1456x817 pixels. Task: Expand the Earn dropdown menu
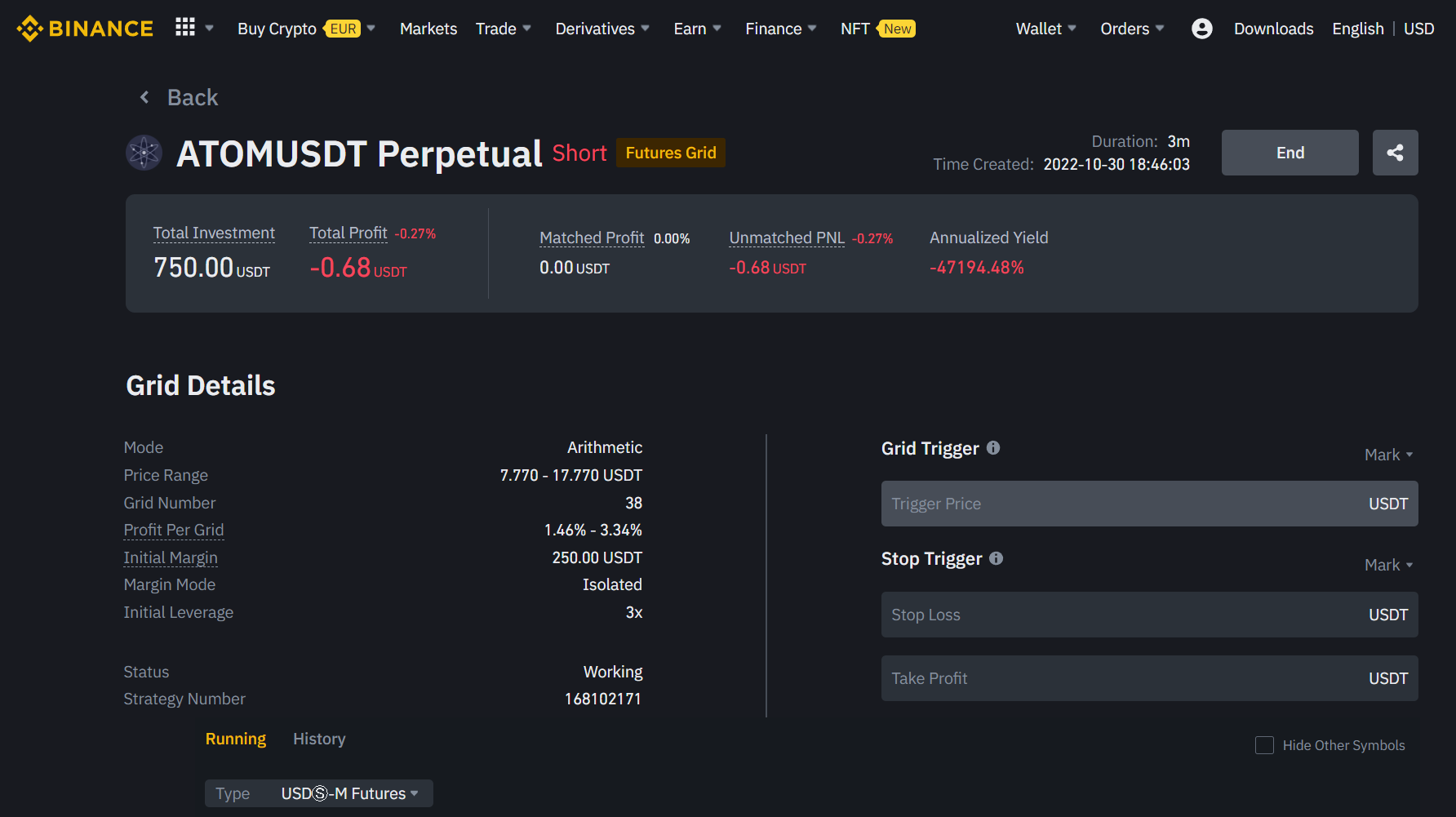coord(698,29)
